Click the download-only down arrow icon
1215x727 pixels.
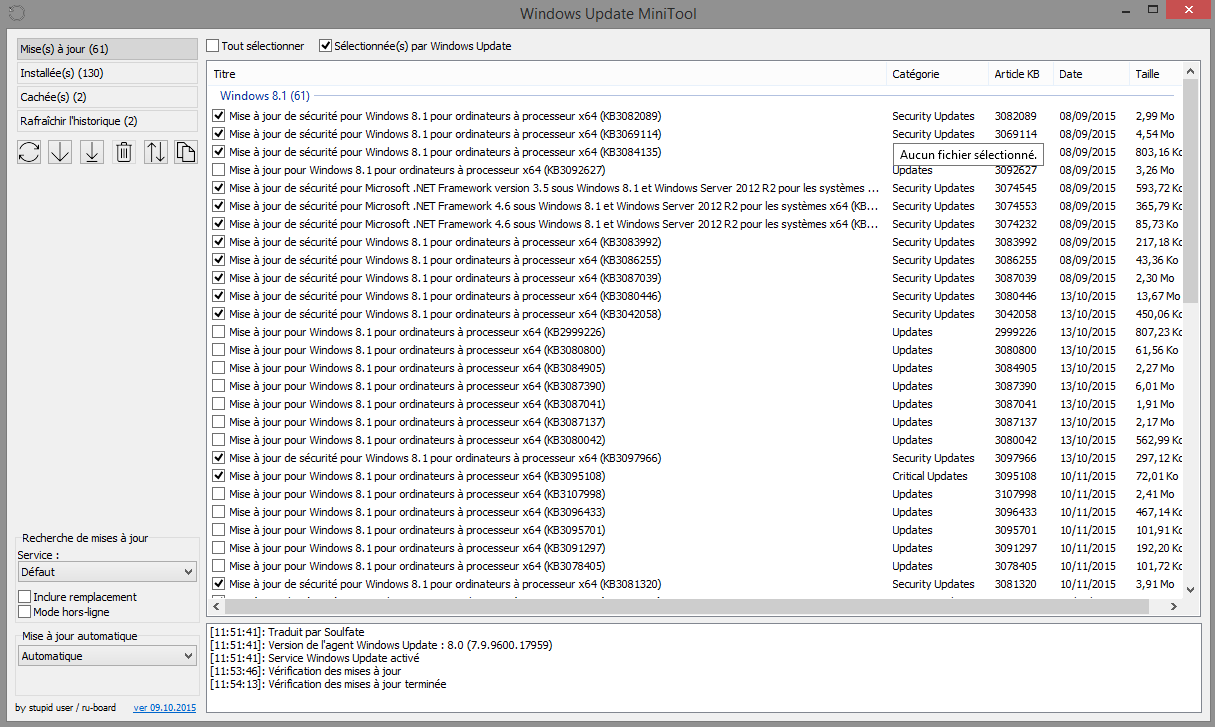click(60, 152)
